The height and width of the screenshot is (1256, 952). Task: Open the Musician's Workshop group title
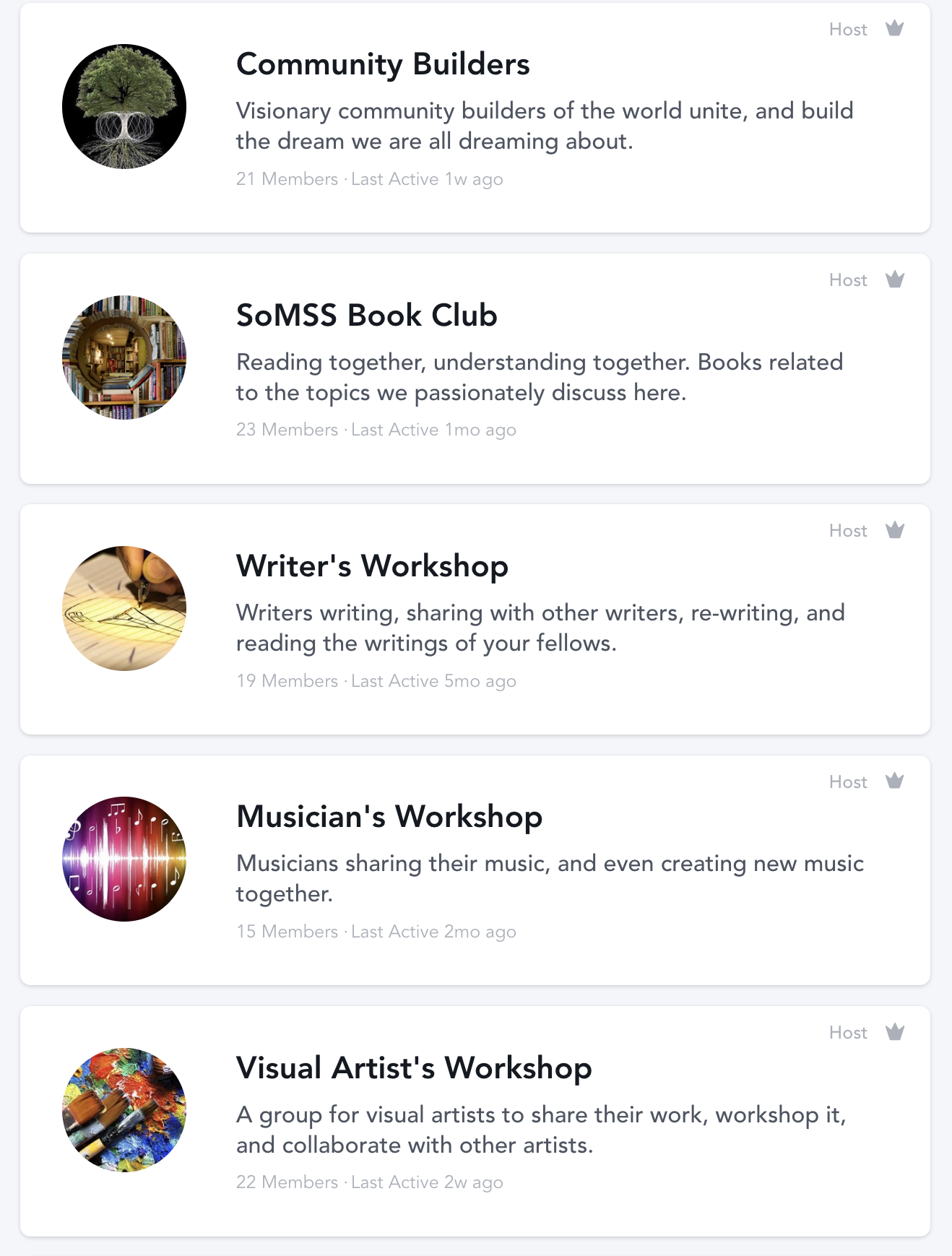pos(389,817)
